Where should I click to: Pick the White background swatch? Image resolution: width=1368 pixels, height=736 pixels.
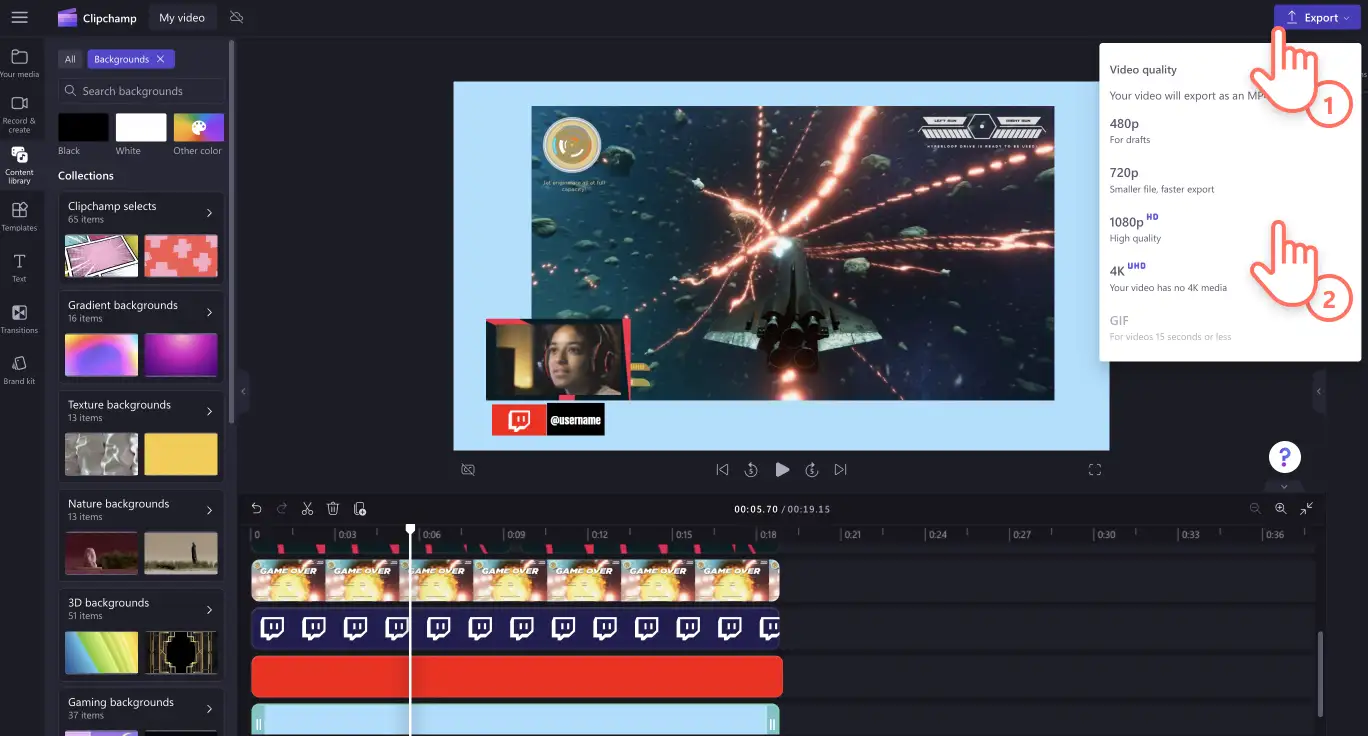point(141,127)
